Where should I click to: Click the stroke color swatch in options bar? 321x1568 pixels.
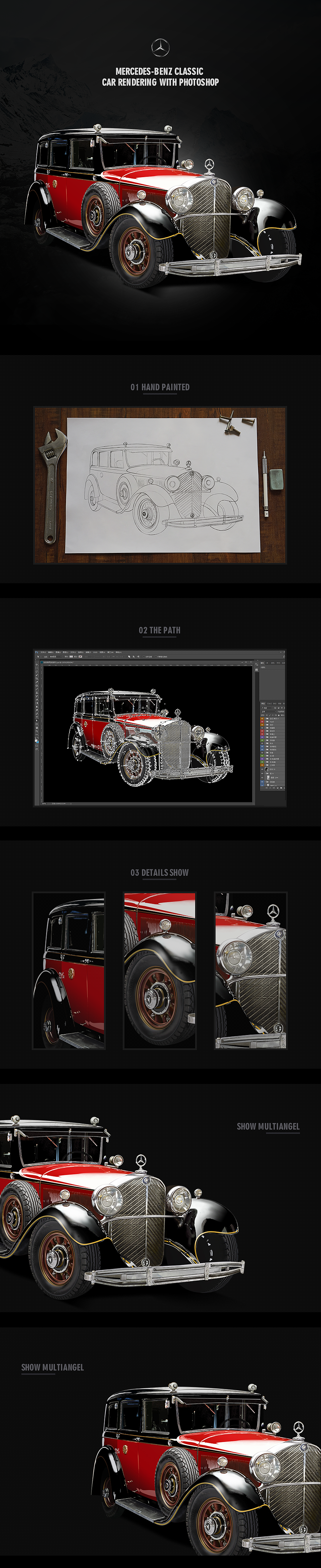tap(81, 657)
